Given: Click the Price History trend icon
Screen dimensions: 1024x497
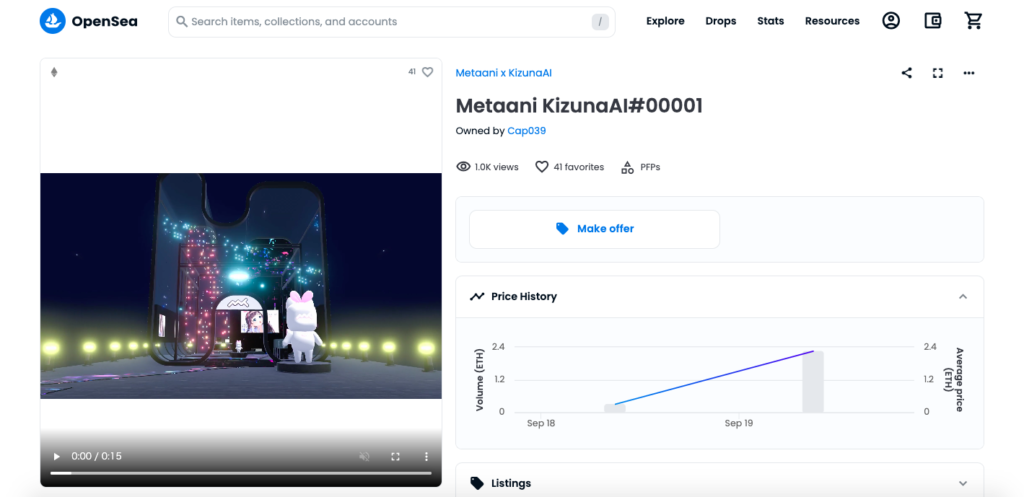Looking at the screenshot, I should point(477,297).
